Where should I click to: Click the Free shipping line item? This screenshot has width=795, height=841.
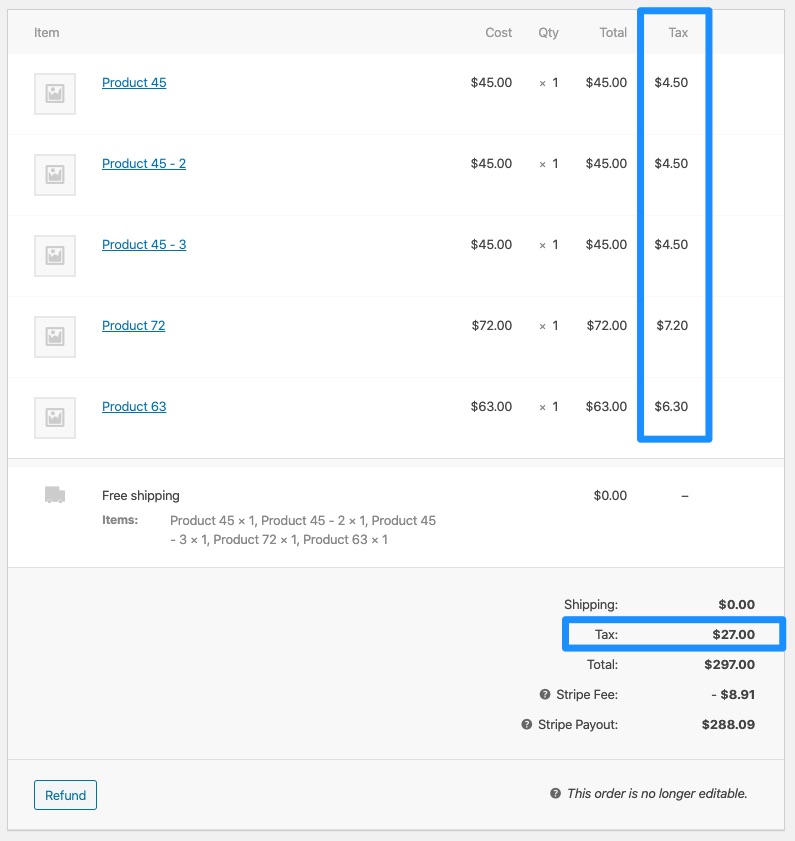point(139,494)
